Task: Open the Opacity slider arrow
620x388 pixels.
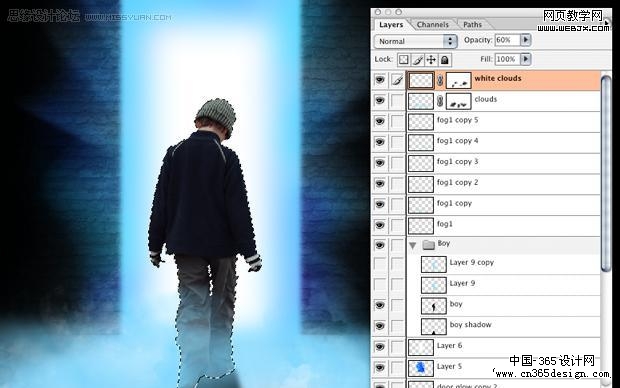Action: (x=525, y=40)
